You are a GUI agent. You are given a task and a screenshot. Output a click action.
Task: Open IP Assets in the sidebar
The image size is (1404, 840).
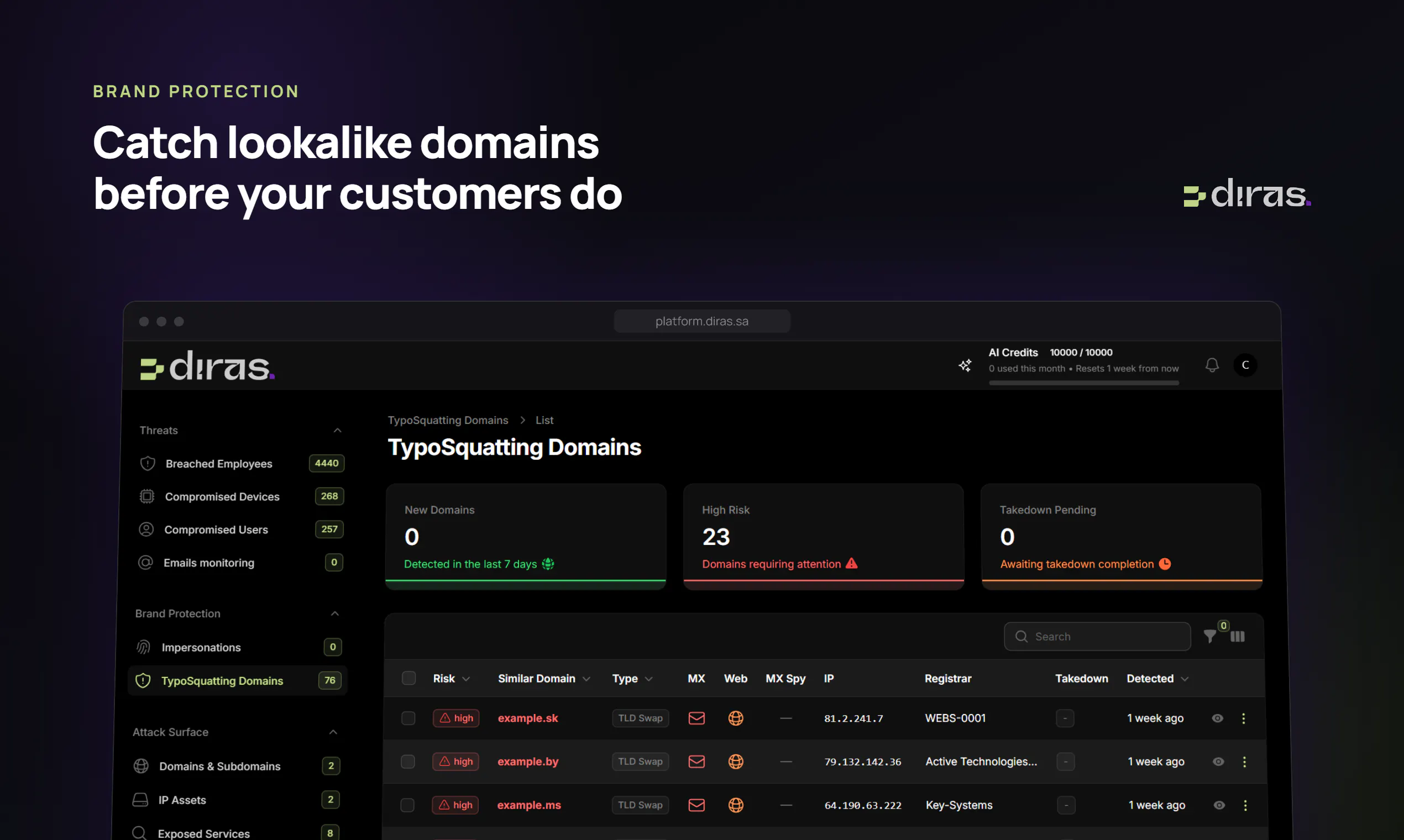coord(235,800)
